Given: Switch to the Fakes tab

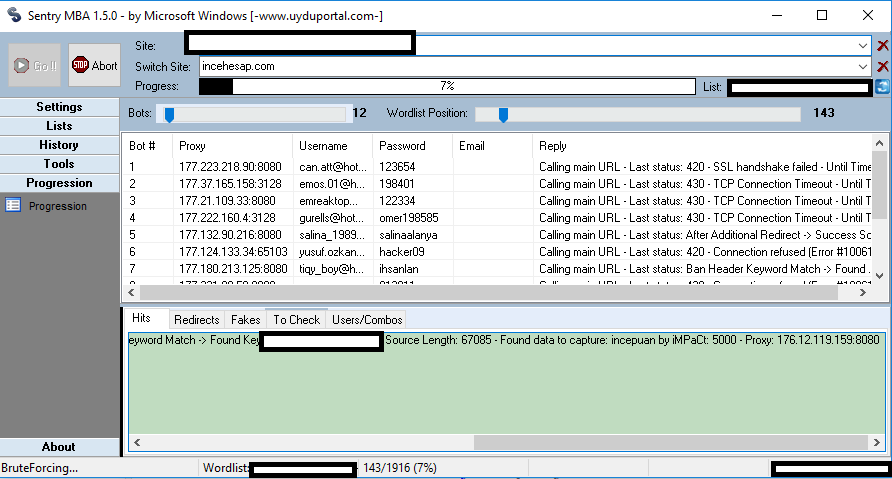Looking at the screenshot, I should pos(246,320).
